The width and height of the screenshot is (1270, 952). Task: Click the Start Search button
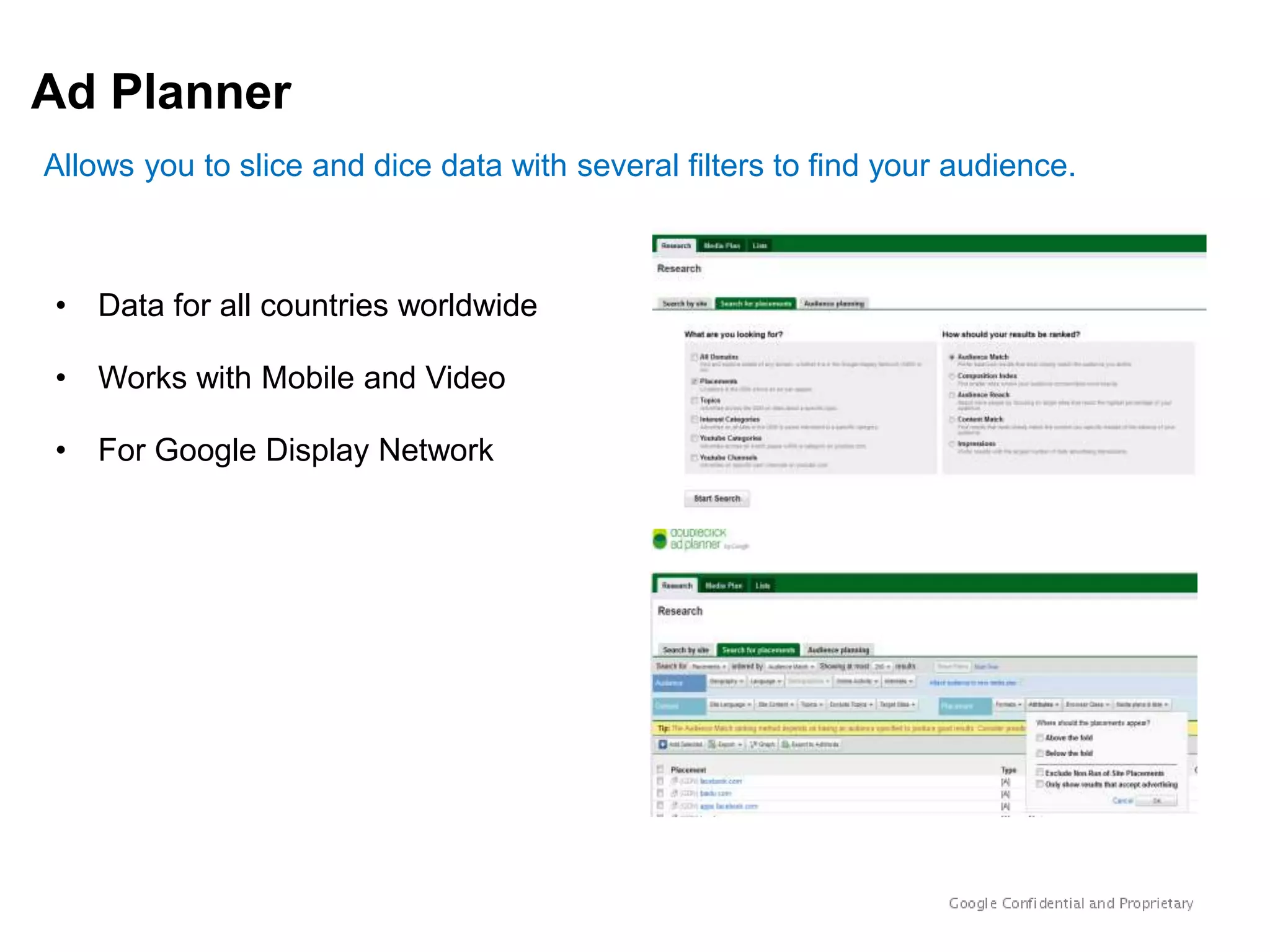717,499
